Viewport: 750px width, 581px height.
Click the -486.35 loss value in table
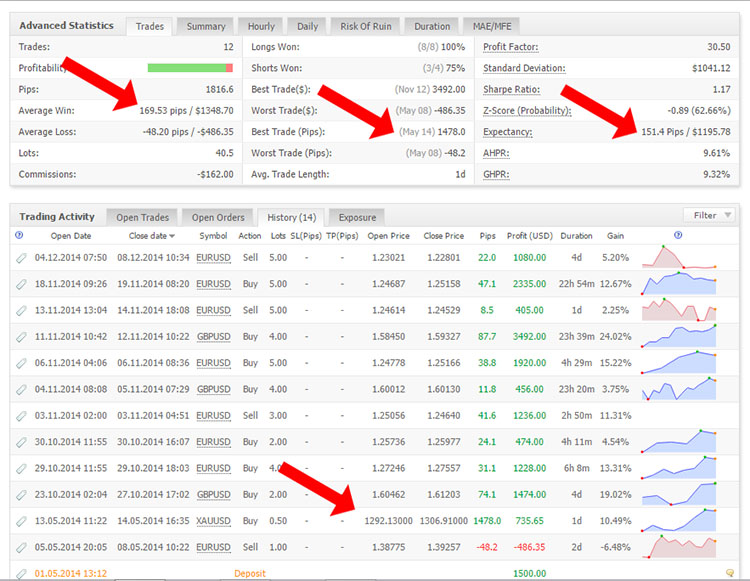point(529,547)
